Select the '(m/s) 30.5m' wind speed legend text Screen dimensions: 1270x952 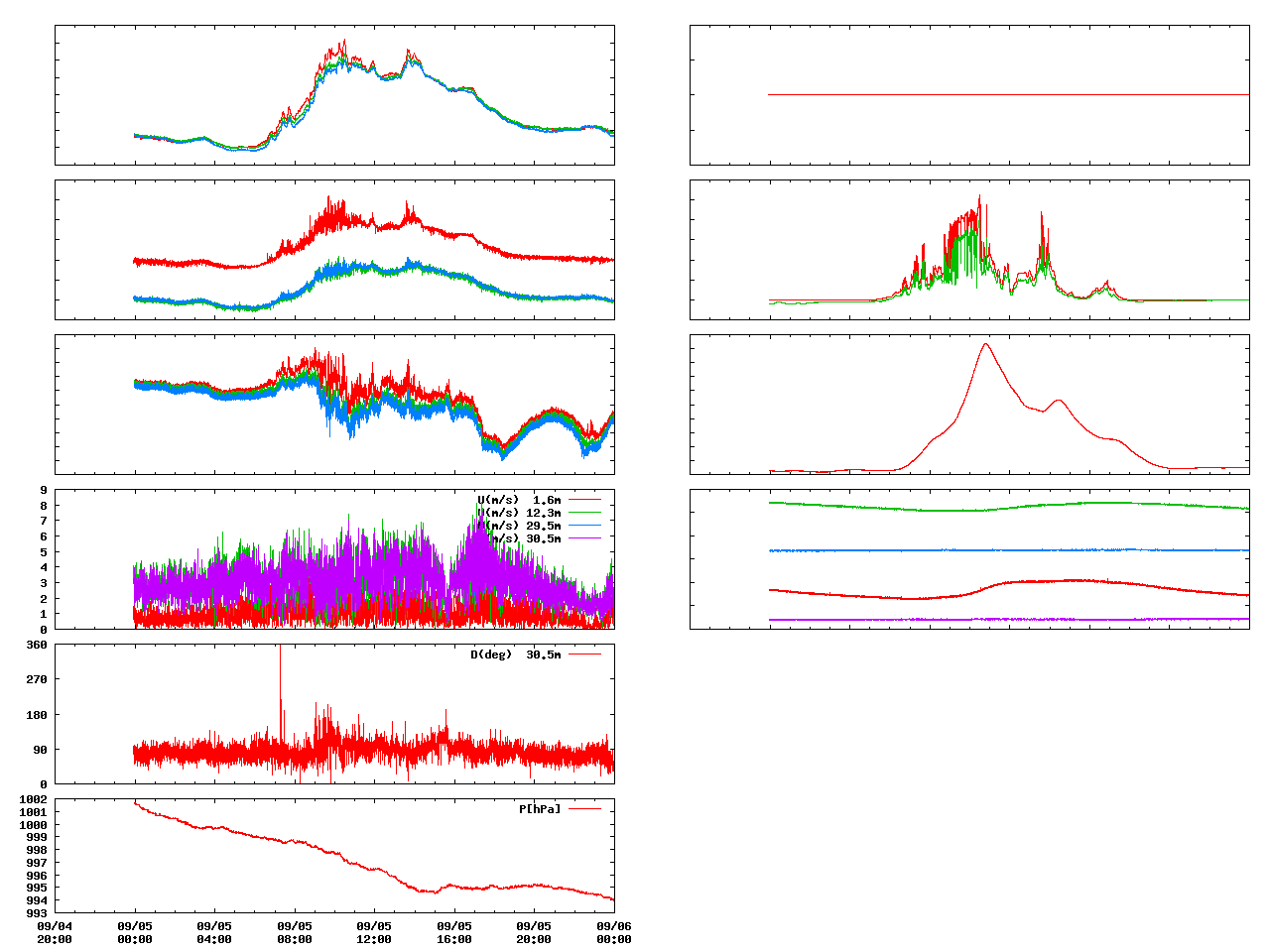523,538
